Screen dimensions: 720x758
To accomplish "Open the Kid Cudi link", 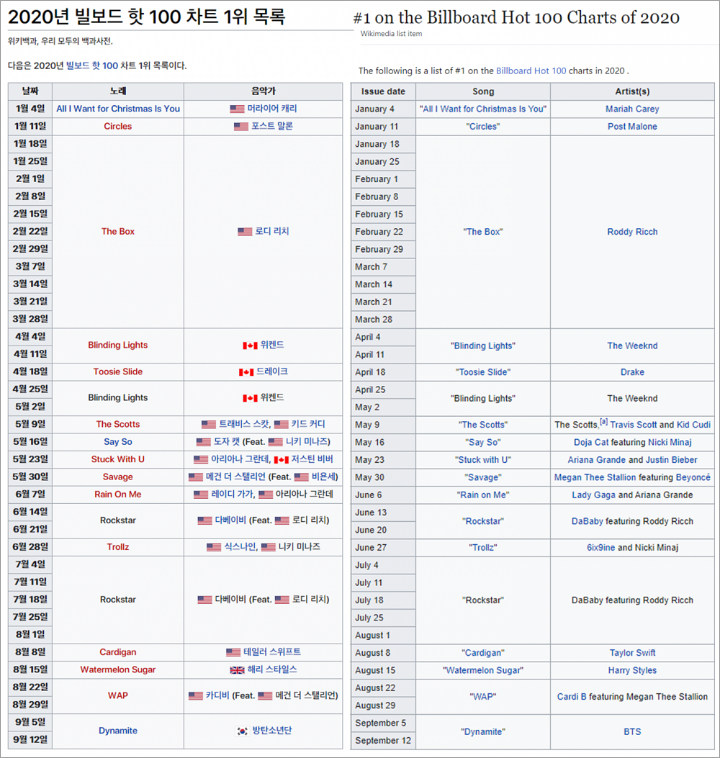I will (693, 424).
